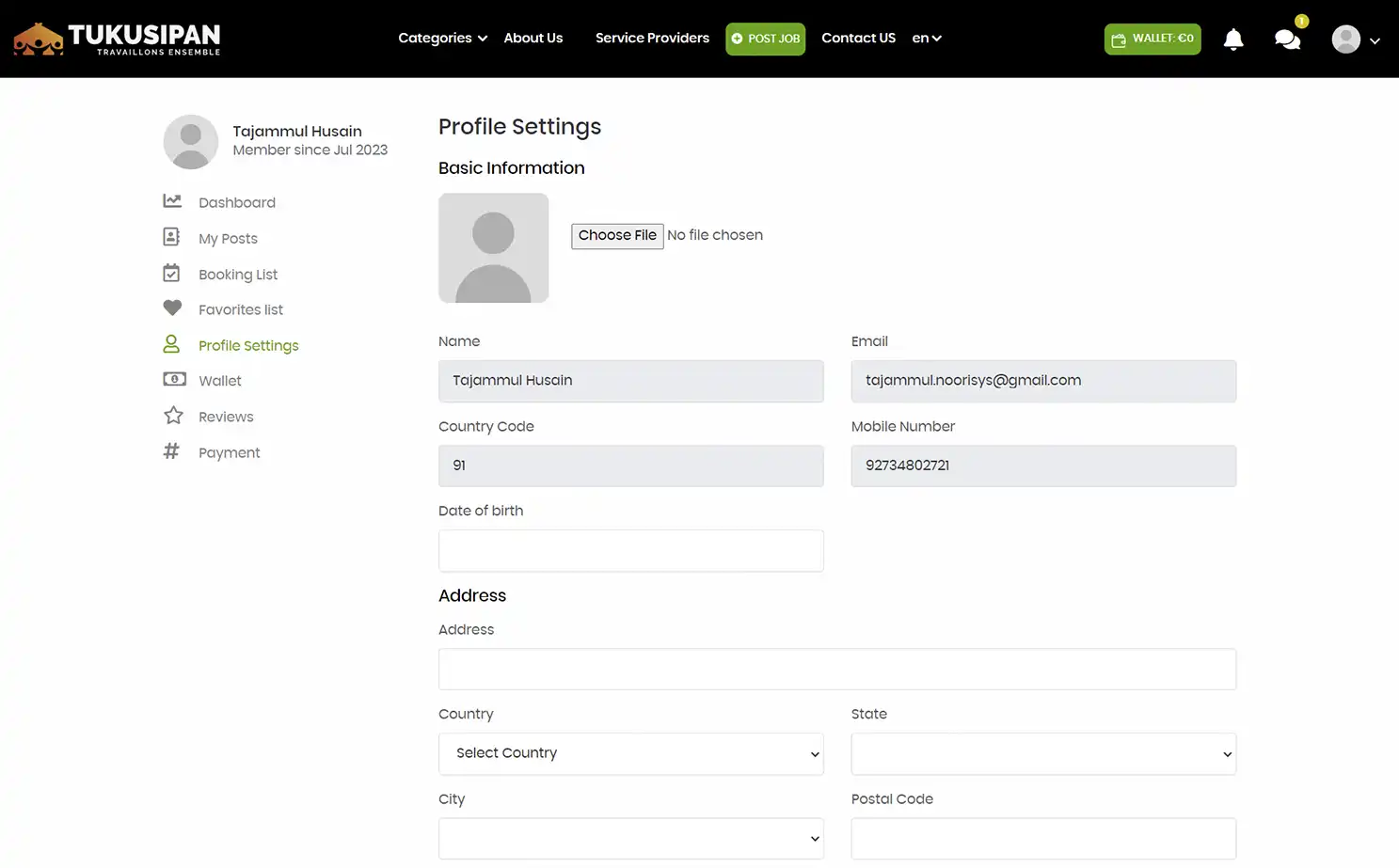Select the Profile Settings person icon
1399x868 pixels.
(x=172, y=343)
